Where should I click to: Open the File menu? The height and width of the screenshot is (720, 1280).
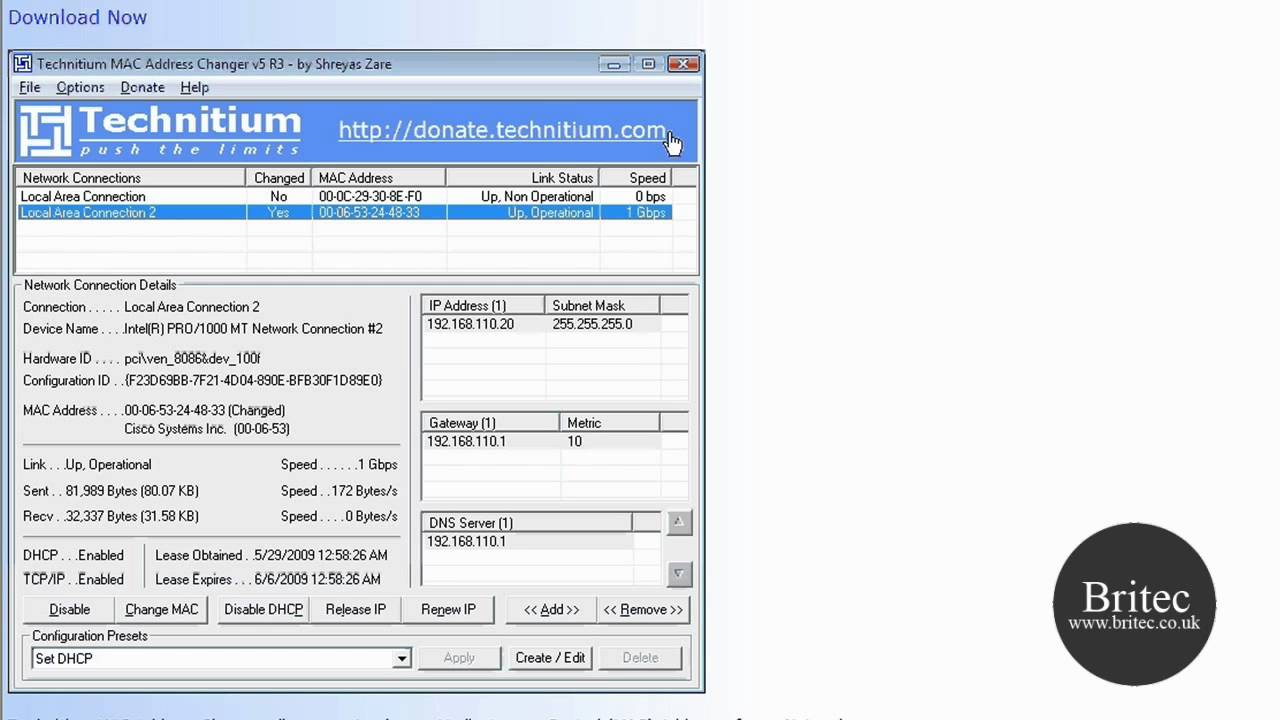pos(30,88)
